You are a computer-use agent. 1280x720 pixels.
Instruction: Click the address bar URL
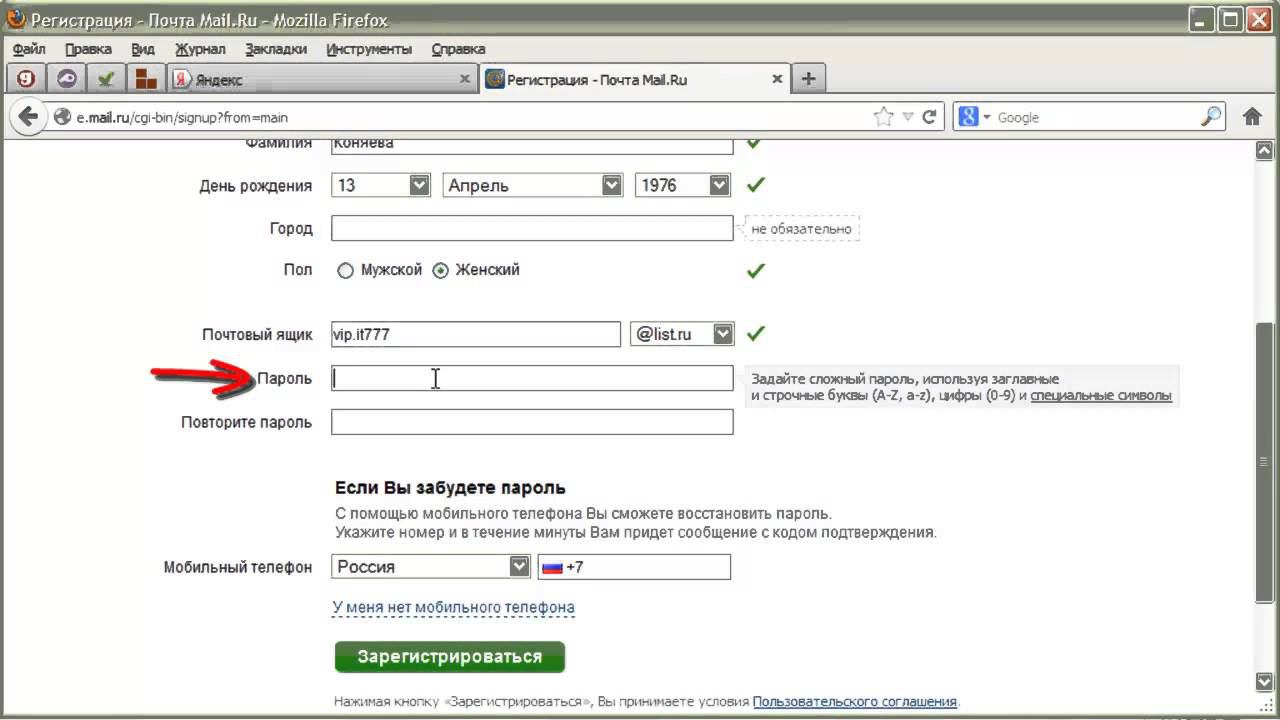coord(182,117)
